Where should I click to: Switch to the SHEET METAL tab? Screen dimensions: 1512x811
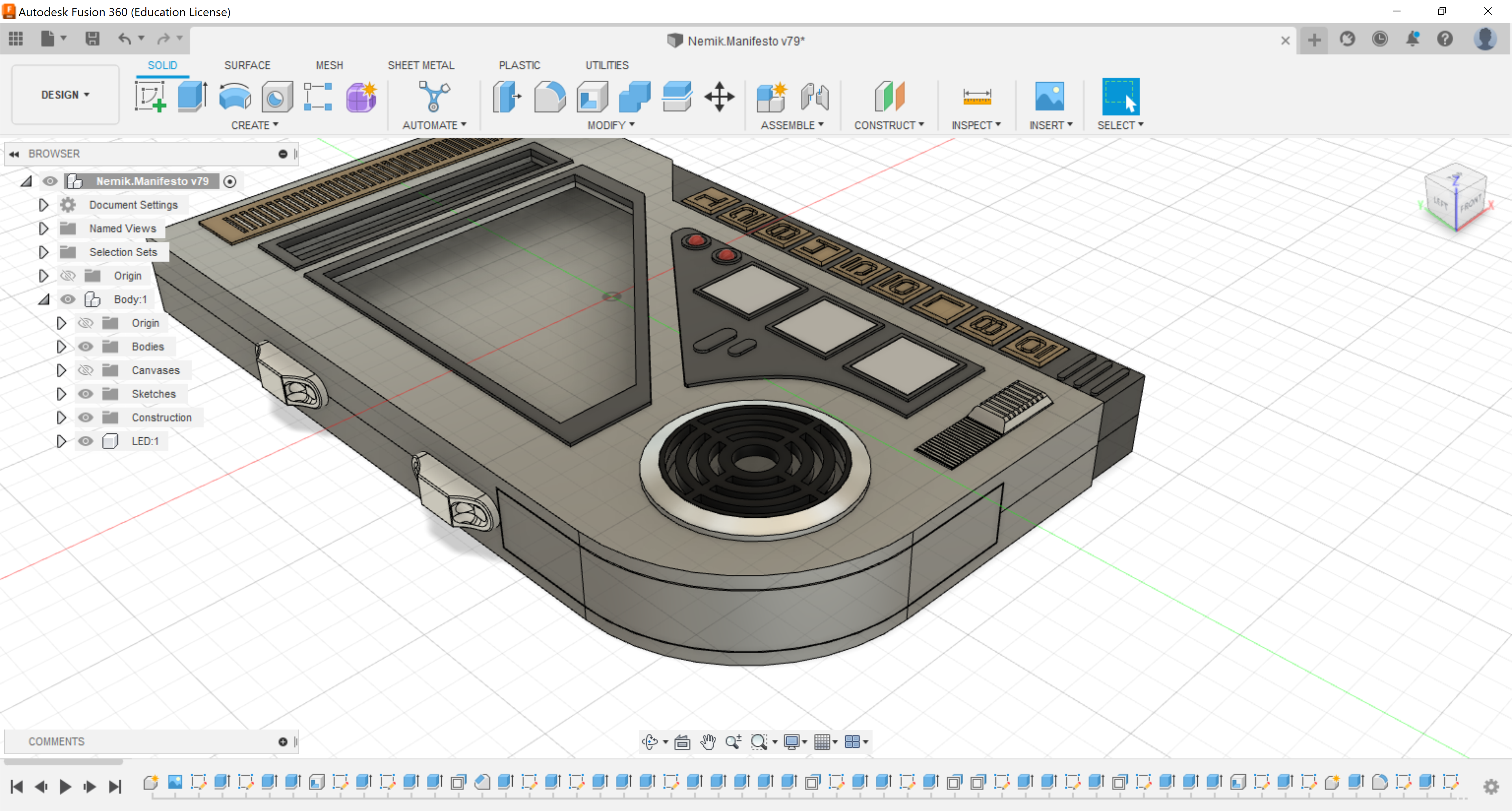click(x=421, y=65)
